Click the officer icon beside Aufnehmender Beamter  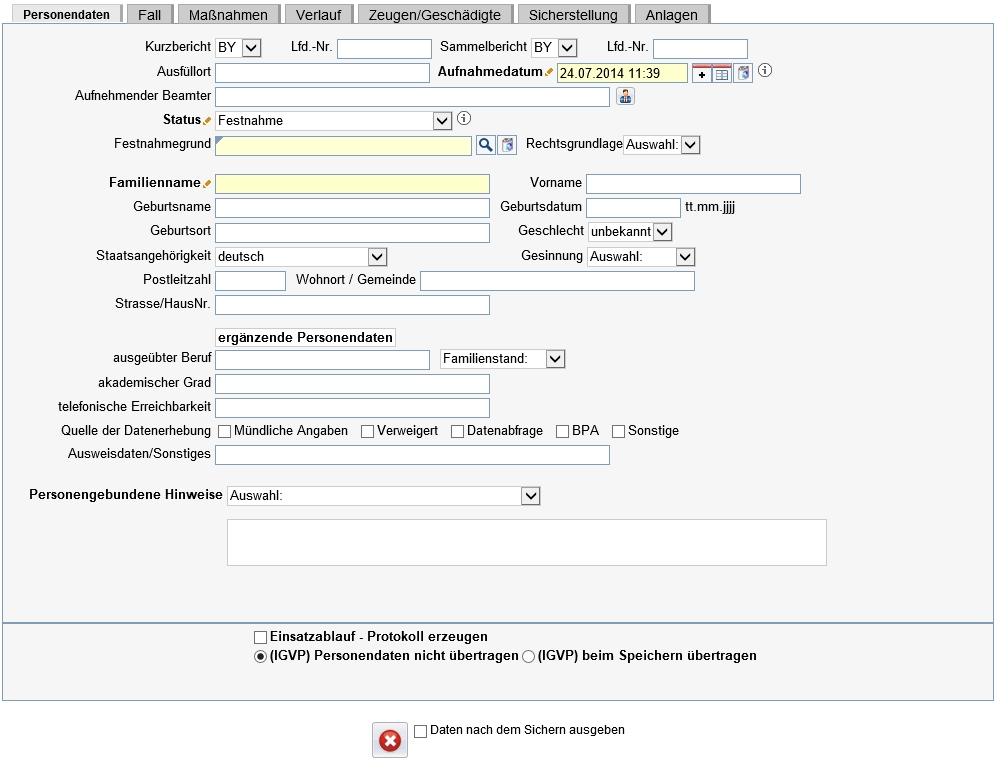pyautogui.click(x=626, y=96)
